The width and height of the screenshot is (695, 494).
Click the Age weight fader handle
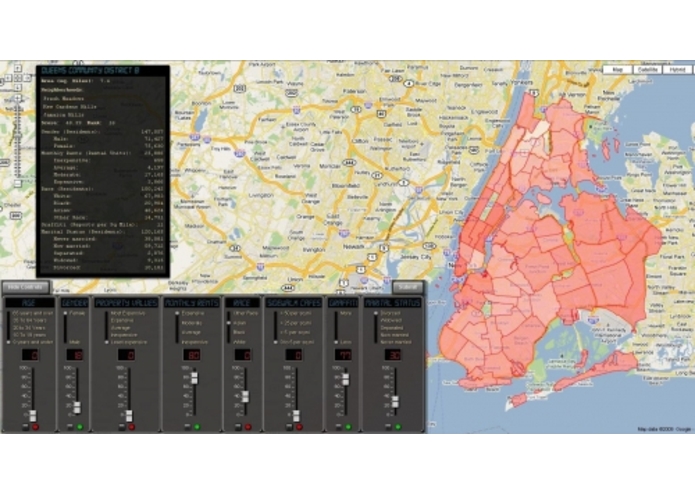tap(33, 416)
